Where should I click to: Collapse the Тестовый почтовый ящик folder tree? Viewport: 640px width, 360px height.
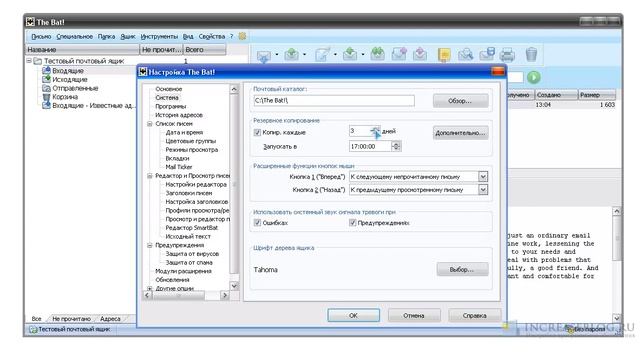(x=29, y=61)
